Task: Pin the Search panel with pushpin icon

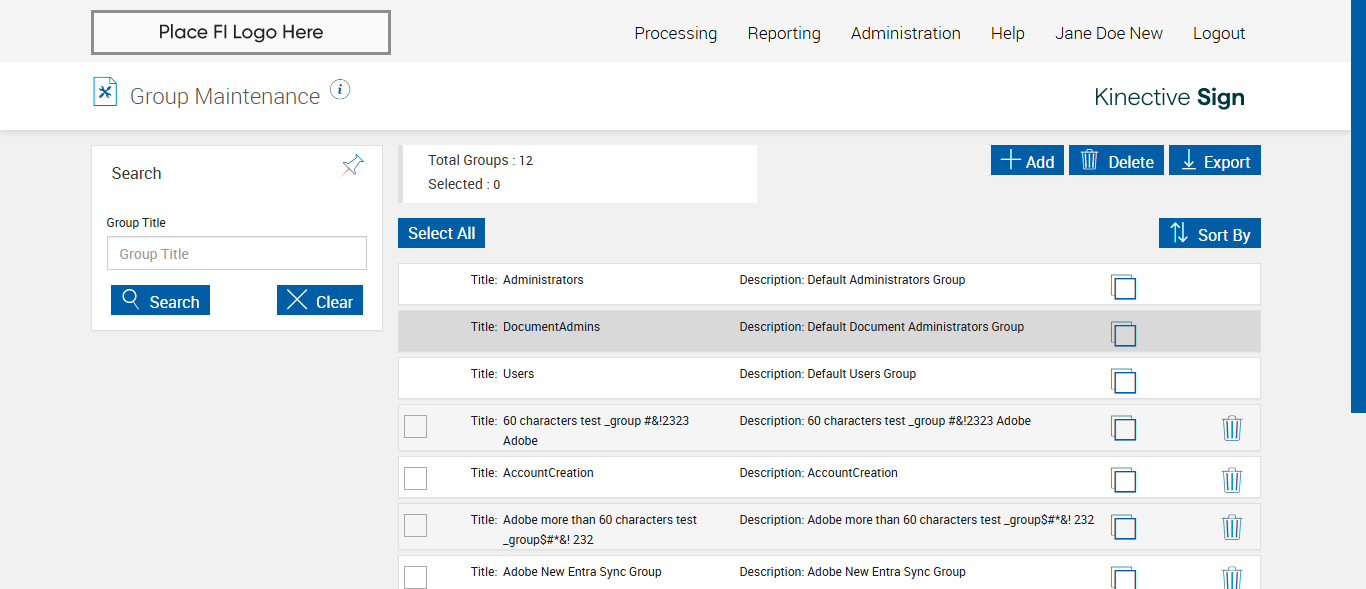Action: pos(352,166)
